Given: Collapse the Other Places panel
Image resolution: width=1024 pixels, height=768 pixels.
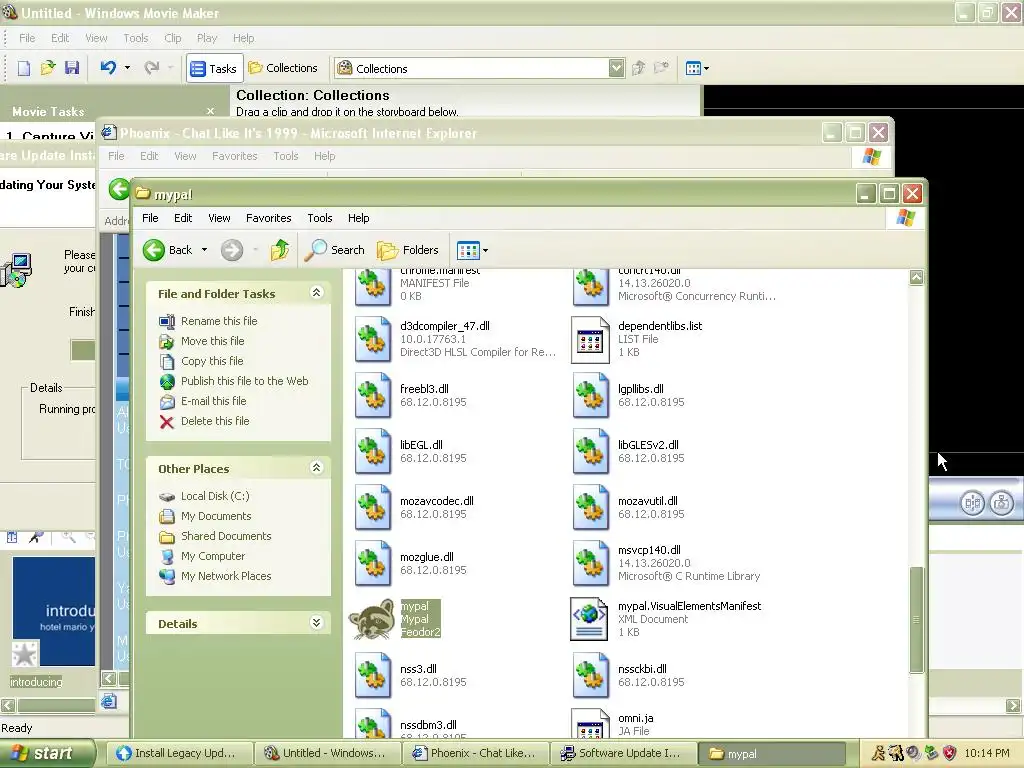Looking at the screenshot, I should click(316, 468).
